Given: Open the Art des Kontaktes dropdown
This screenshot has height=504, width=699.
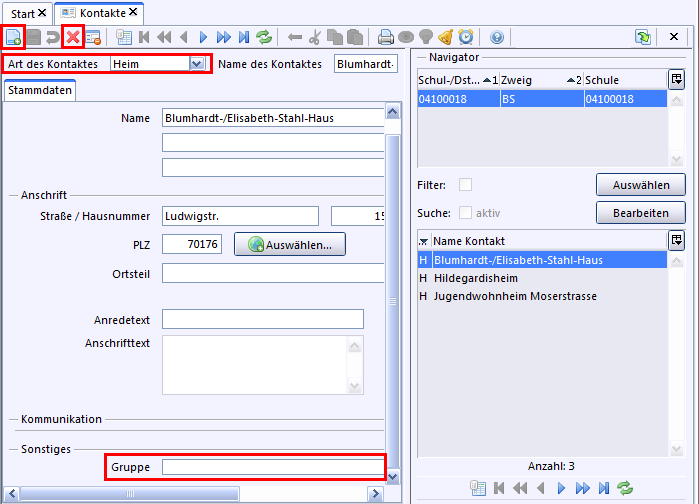Looking at the screenshot, I should 197,63.
